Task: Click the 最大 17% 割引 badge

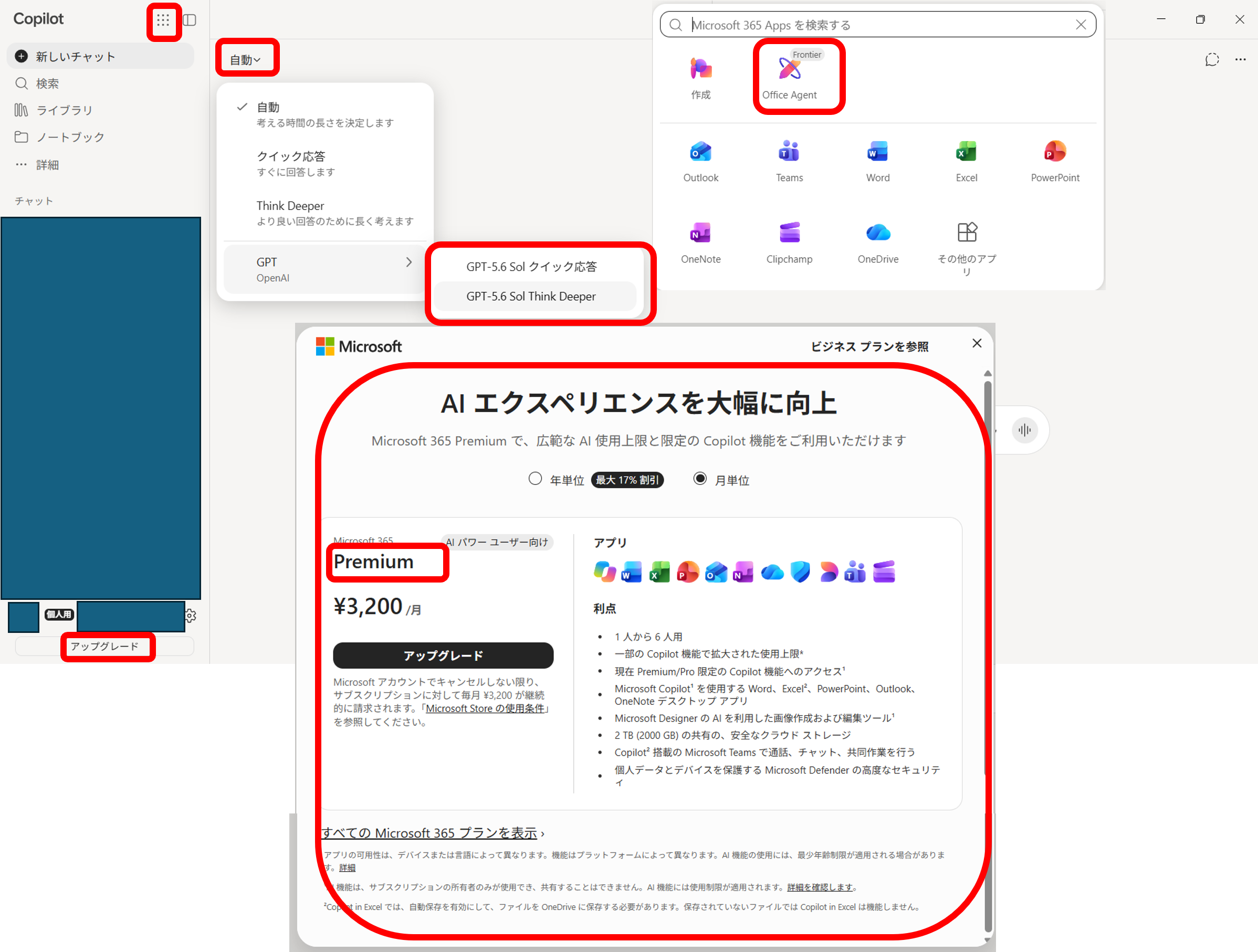Action: coord(627,480)
